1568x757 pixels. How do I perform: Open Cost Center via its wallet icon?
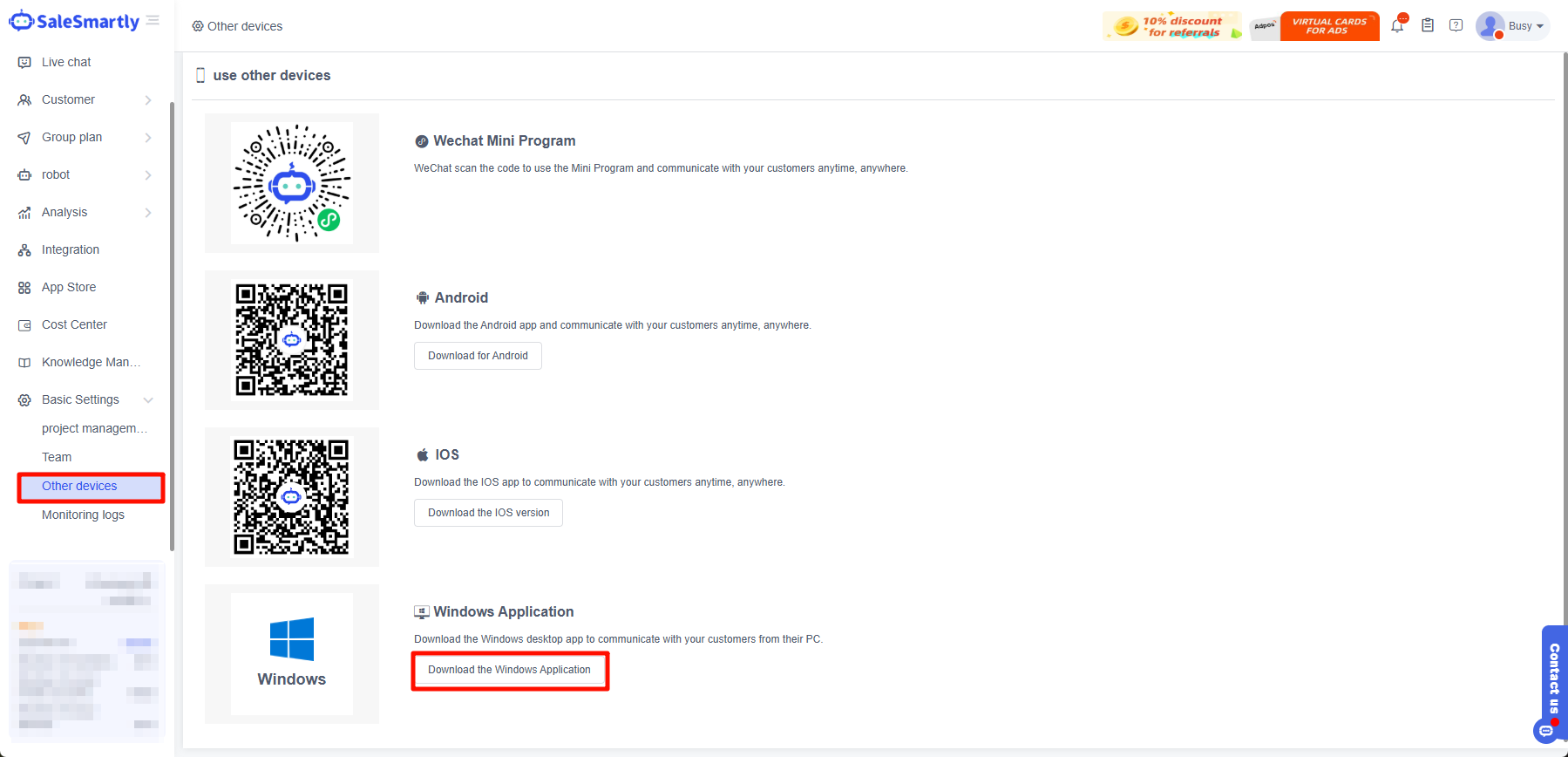click(24, 325)
